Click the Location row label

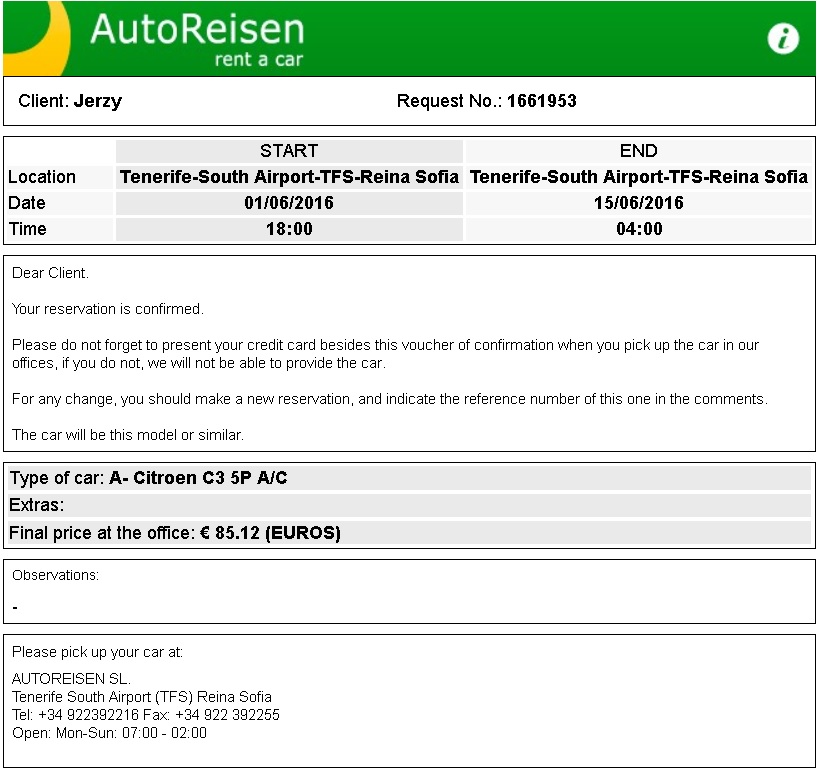coord(42,177)
